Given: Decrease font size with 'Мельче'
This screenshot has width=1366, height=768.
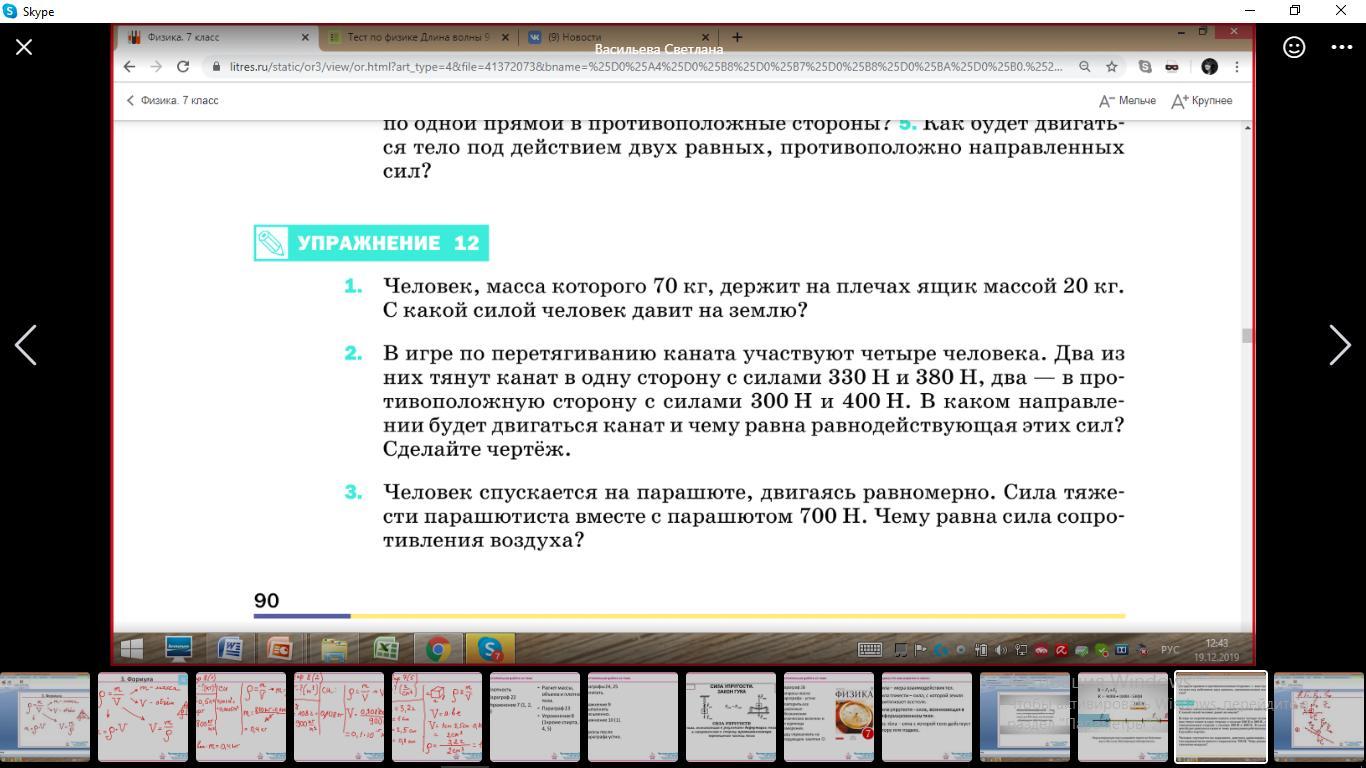Looking at the screenshot, I should pos(1127,100).
